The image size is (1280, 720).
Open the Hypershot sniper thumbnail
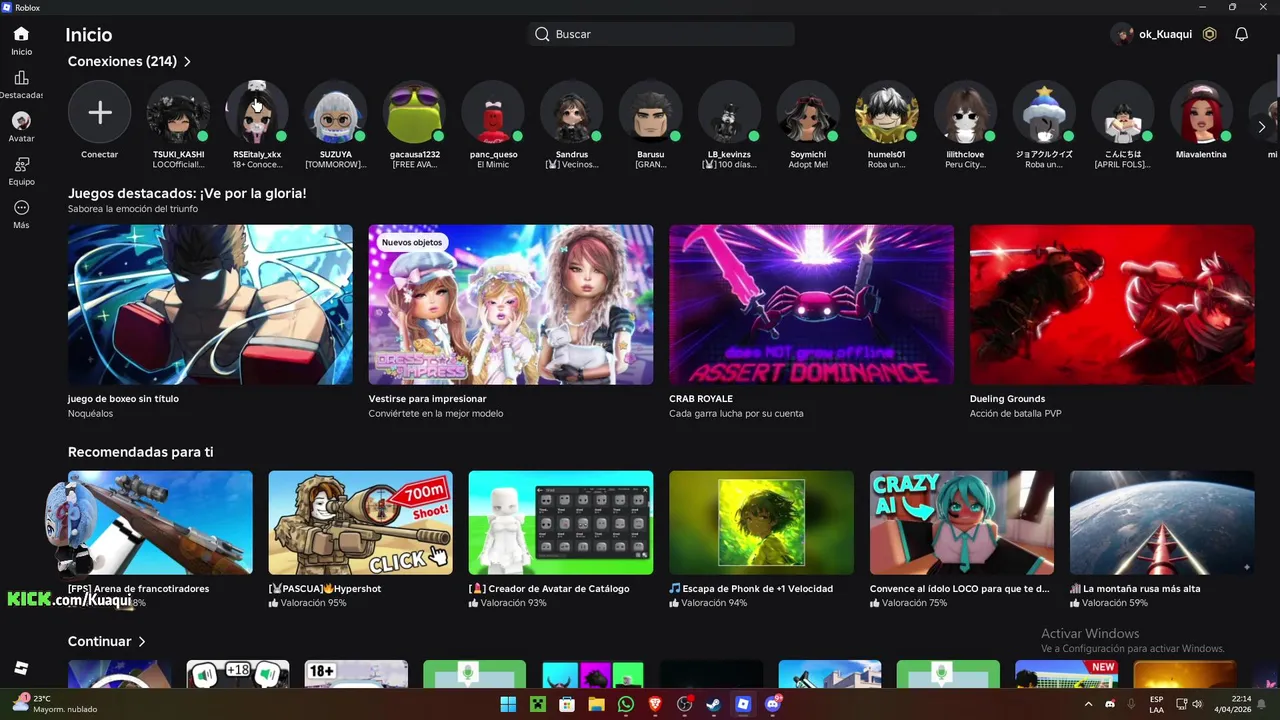point(360,523)
